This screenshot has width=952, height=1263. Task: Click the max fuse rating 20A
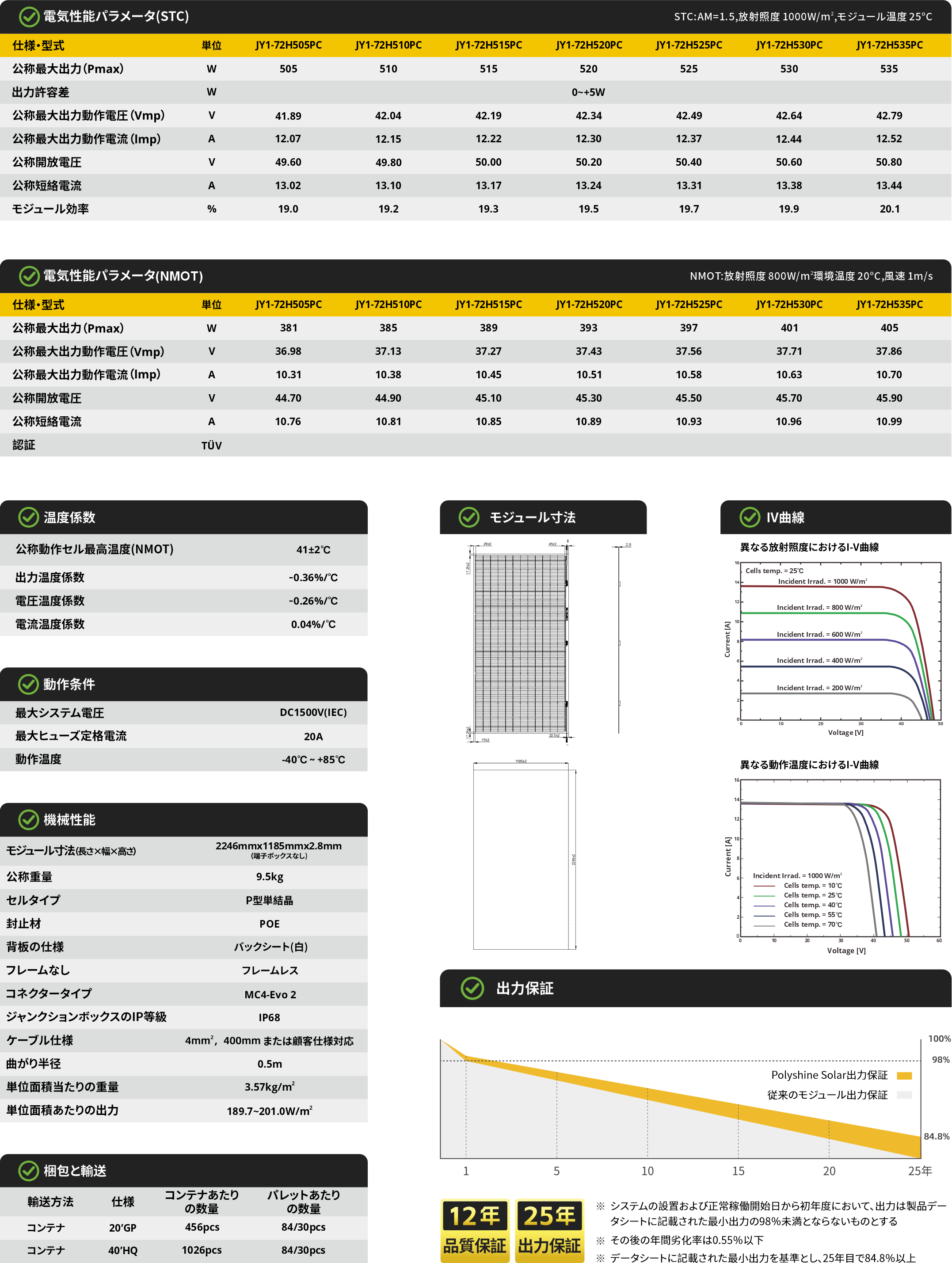313,737
